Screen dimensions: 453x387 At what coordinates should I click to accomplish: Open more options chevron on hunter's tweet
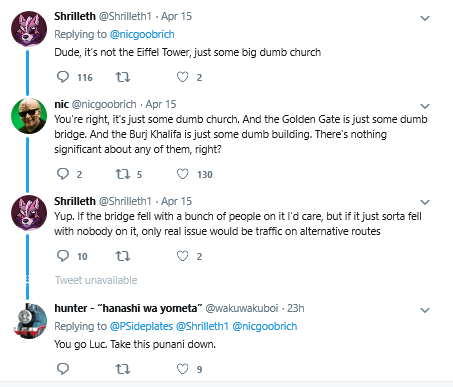tap(425, 310)
